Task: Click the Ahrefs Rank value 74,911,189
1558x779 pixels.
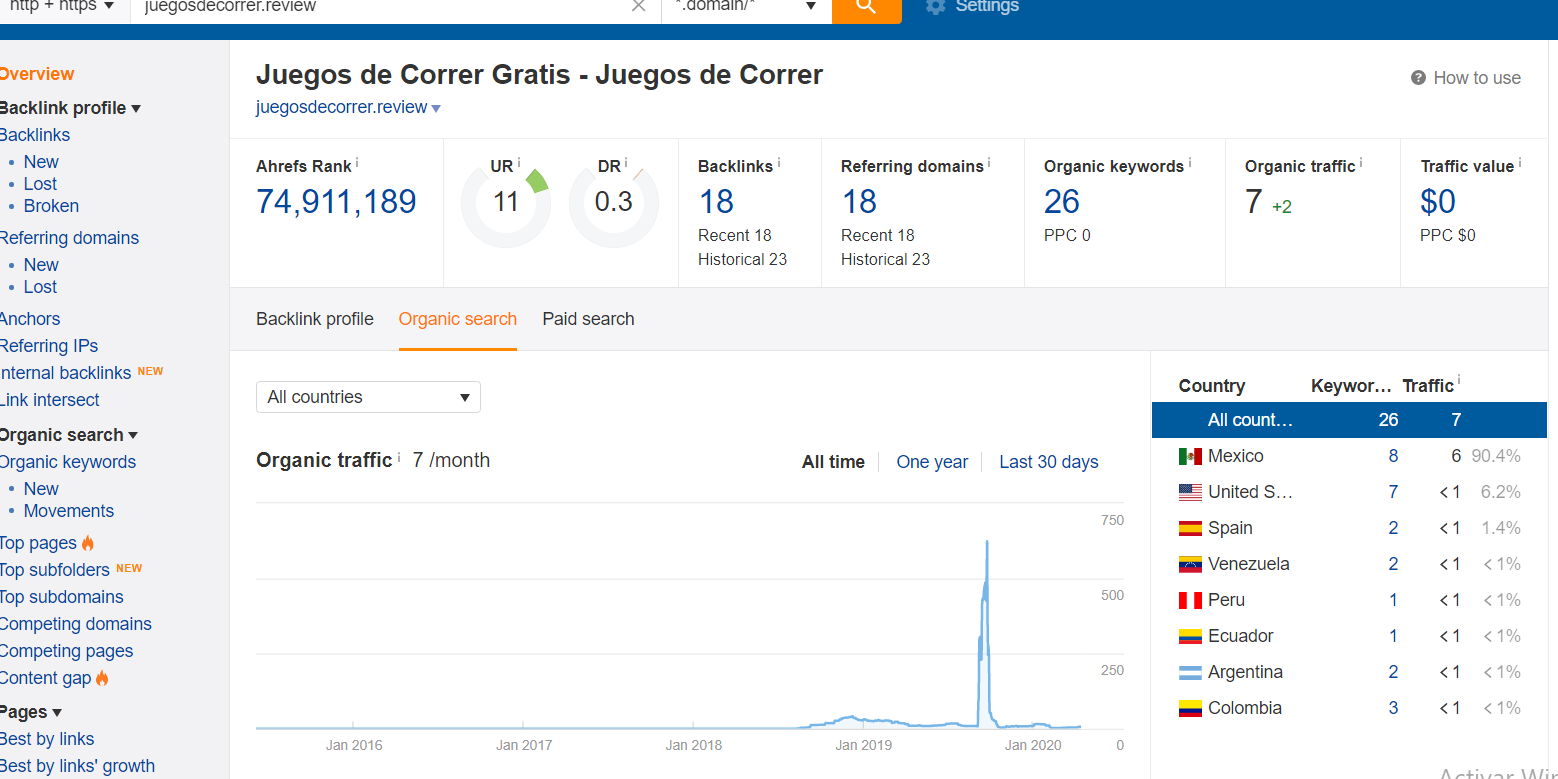Action: tap(336, 202)
